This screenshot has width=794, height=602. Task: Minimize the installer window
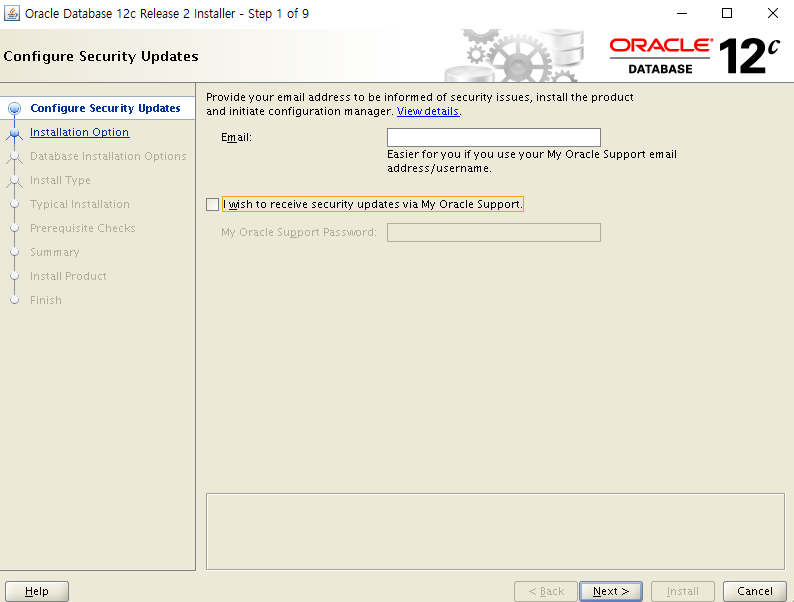point(682,13)
